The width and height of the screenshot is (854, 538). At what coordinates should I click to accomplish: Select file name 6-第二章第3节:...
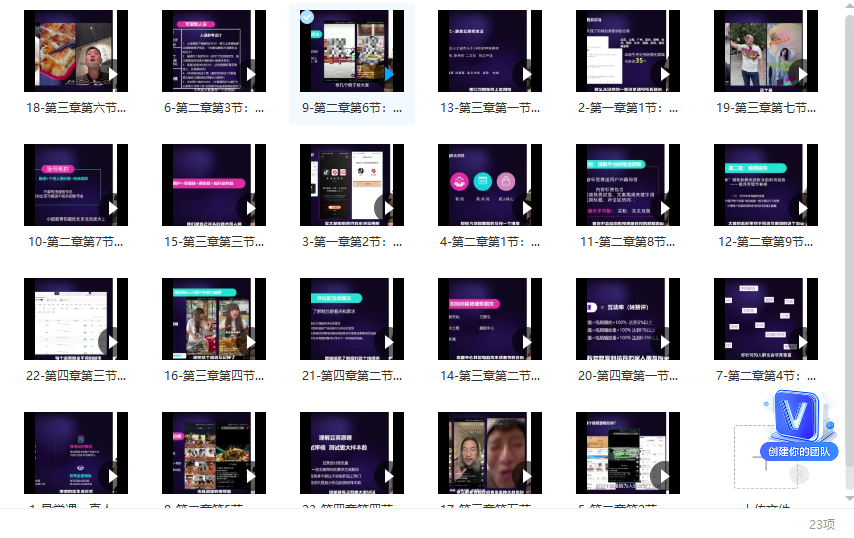pyautogui.click(x=214, y=108)
